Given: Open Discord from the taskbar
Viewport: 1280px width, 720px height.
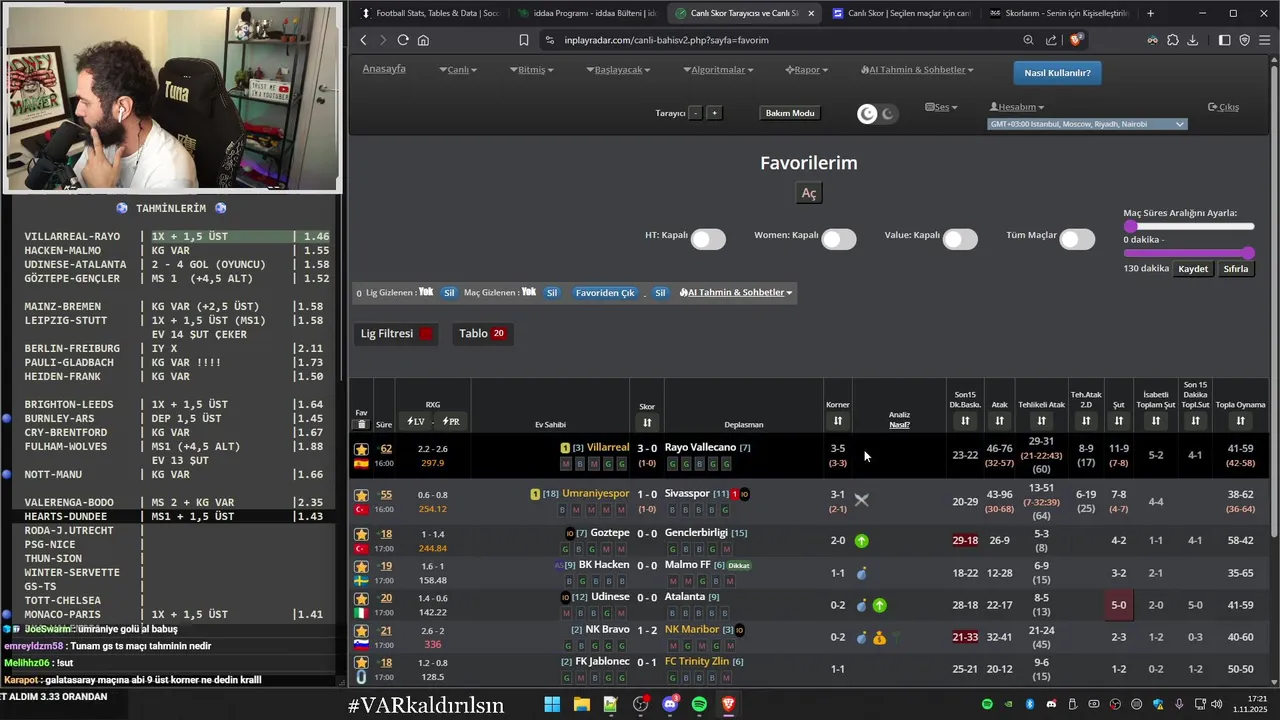Looking at the screenshot, I should coord(670,704).
